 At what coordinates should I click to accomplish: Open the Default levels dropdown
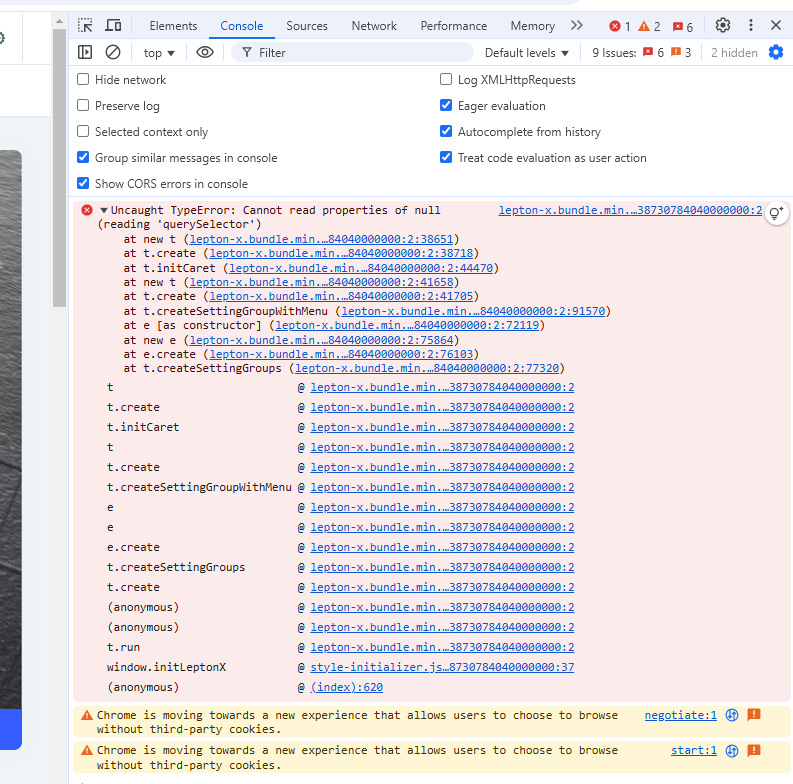(x=527, y=53)
